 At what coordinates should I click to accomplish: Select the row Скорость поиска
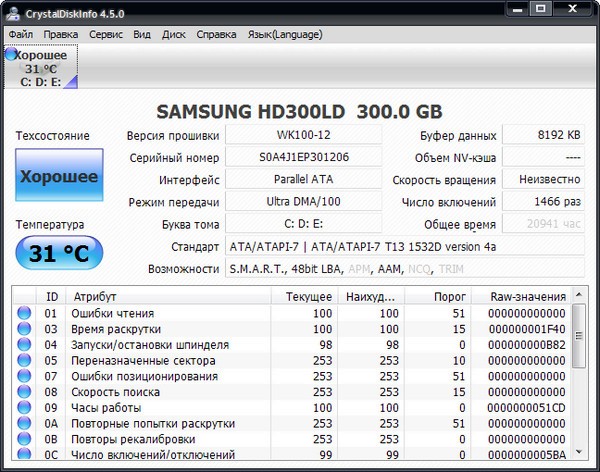coord(292,392)
